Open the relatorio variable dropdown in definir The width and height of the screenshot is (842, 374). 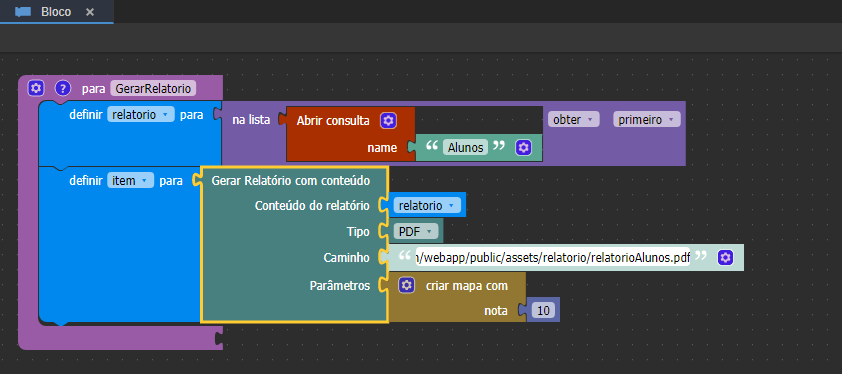tap(141, 114)
